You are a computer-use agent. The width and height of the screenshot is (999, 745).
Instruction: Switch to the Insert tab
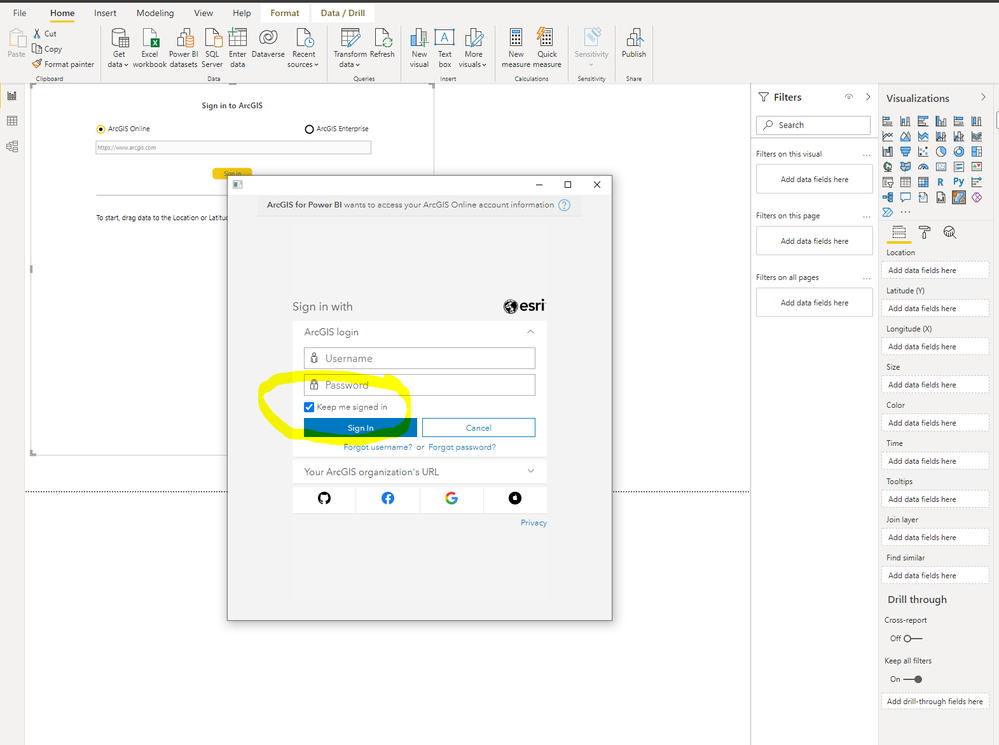click(104, 13)
